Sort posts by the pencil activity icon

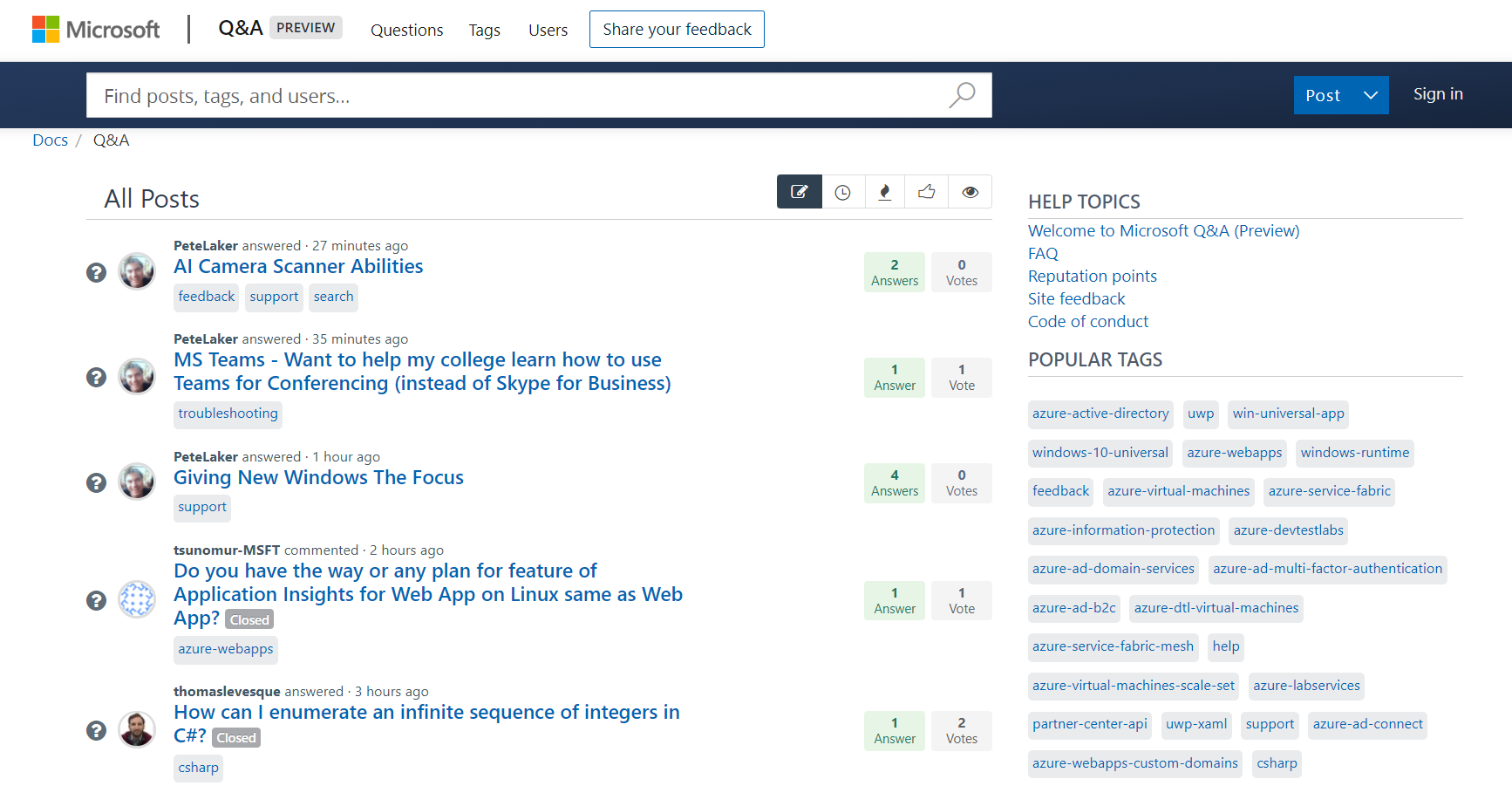click(799, 192)
